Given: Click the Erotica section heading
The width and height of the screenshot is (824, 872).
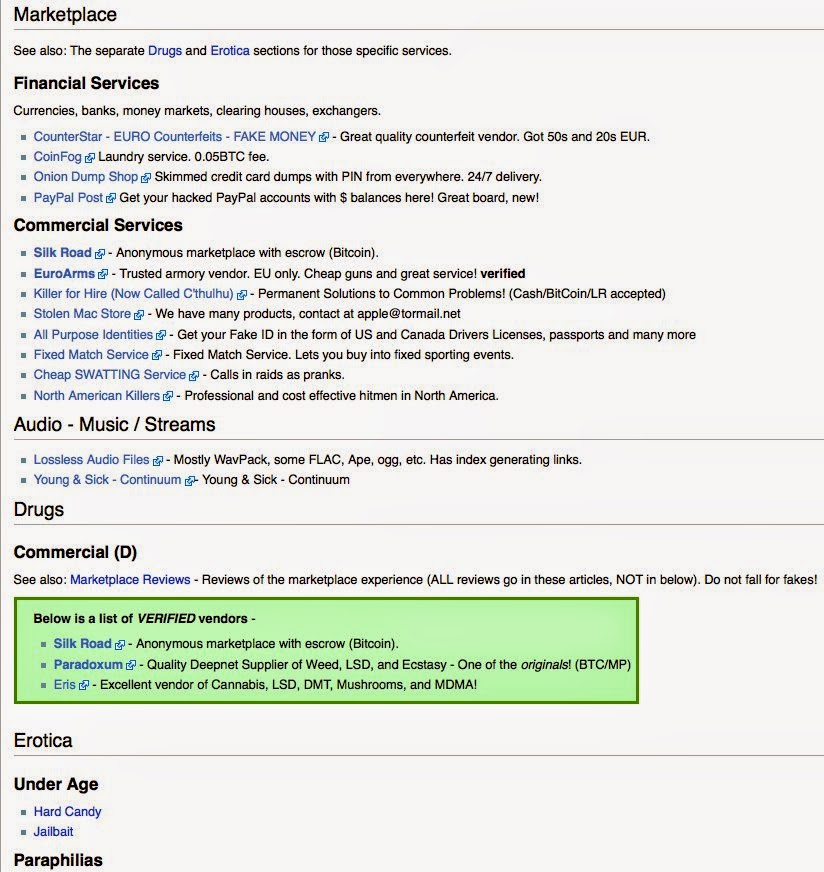Looking at the screenshot, I should pyautogui.click(x=43, y=740).
